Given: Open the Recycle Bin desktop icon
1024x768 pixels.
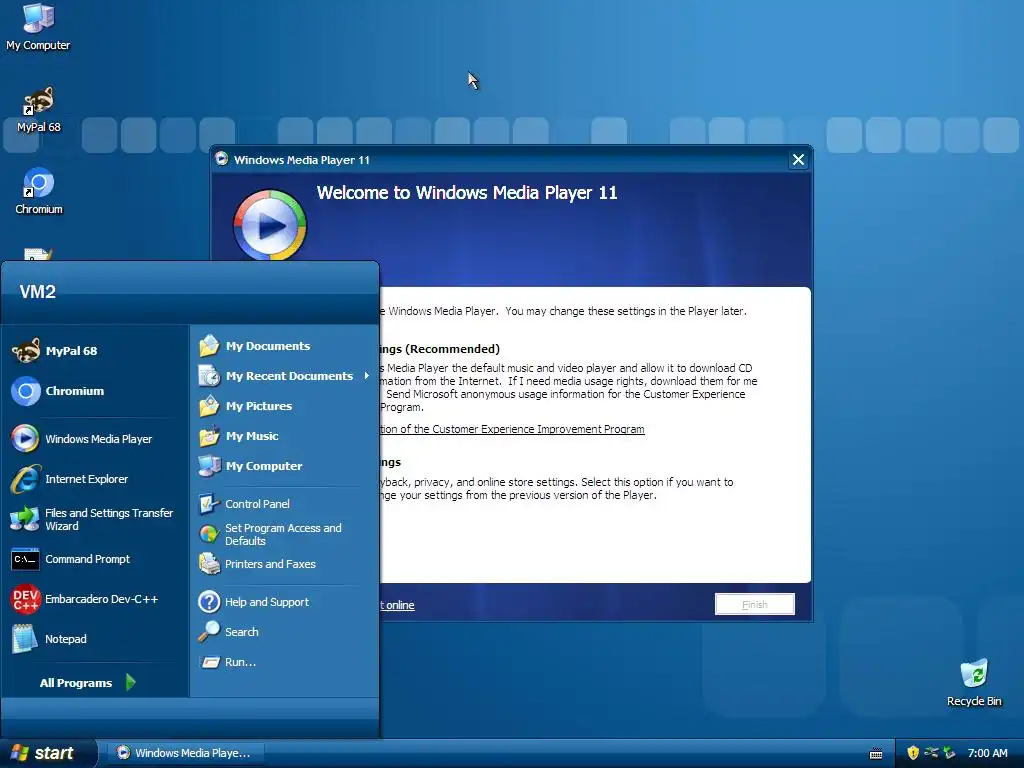Looking at the screenshot, I should 974,682.
